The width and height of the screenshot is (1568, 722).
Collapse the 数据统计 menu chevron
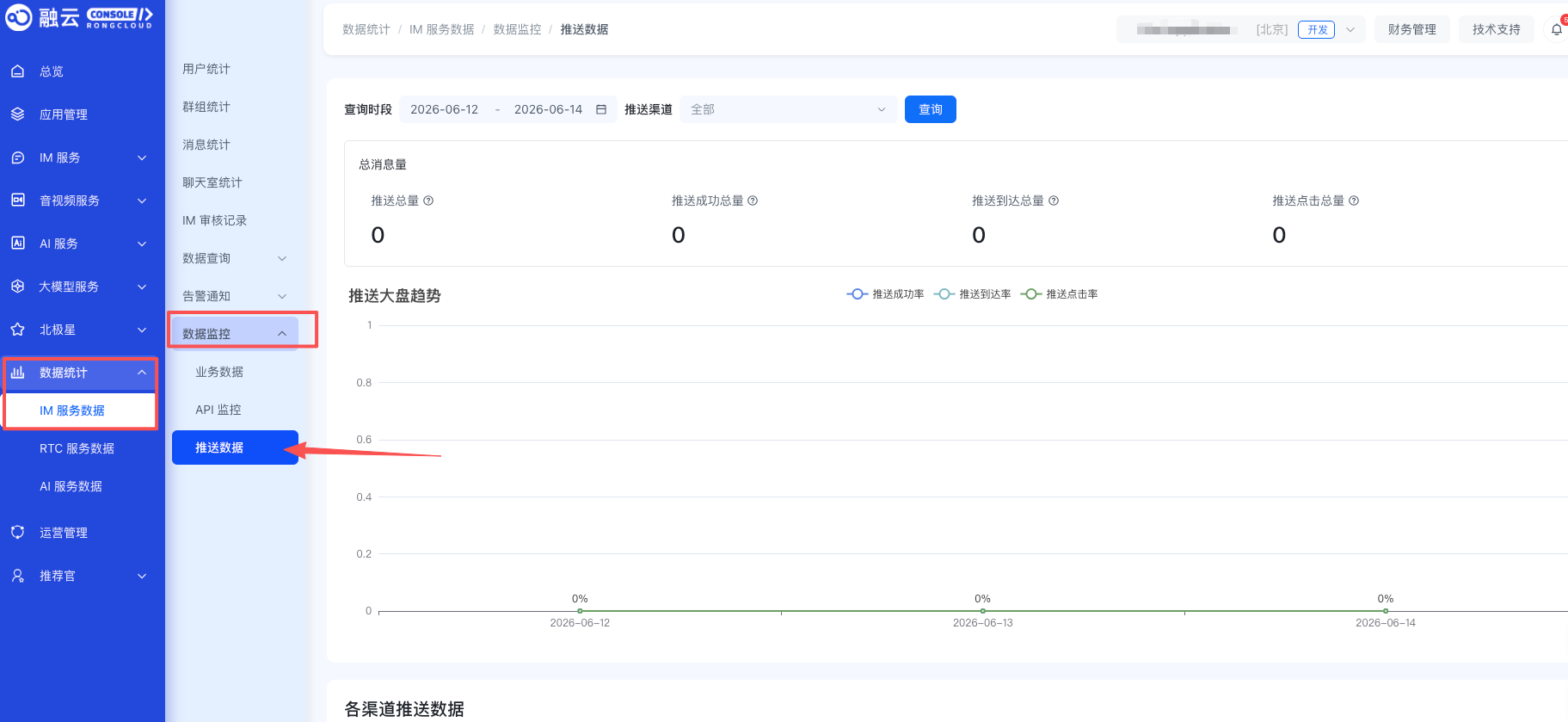[142, 373]
